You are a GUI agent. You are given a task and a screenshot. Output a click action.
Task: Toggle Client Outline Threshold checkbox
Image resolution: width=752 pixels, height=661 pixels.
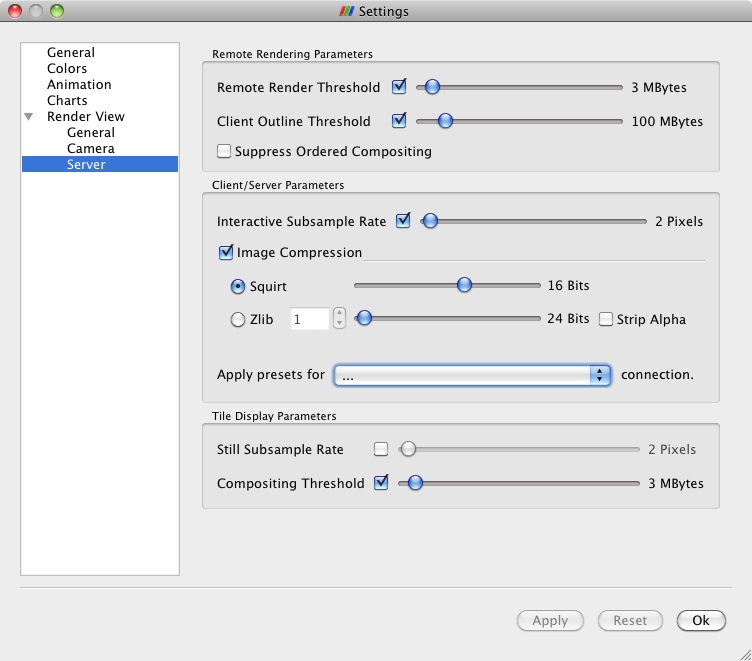coord(399,120)
